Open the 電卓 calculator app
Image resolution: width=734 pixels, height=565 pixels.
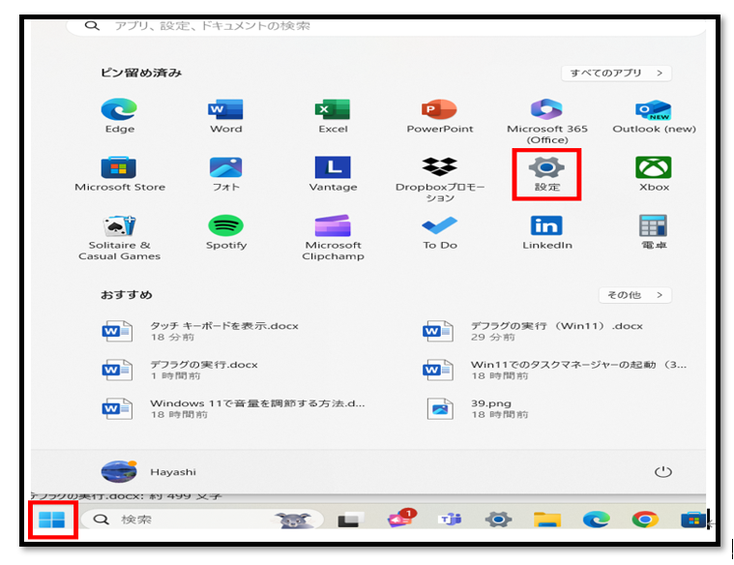[653, 232]
